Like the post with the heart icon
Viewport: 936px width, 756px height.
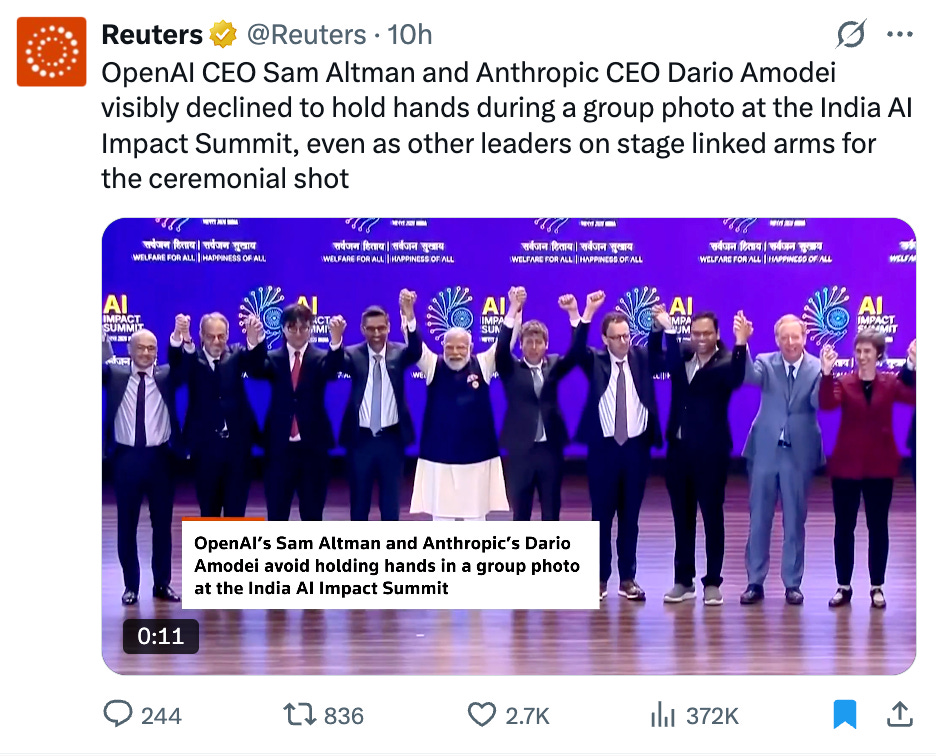pos(482,714)
